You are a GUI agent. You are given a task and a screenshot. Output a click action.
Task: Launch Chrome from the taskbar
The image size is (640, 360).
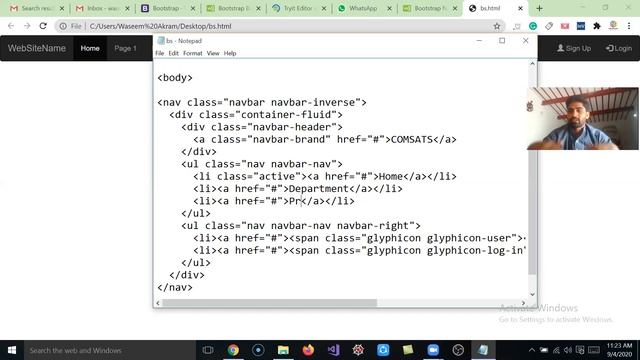(233, 350)
